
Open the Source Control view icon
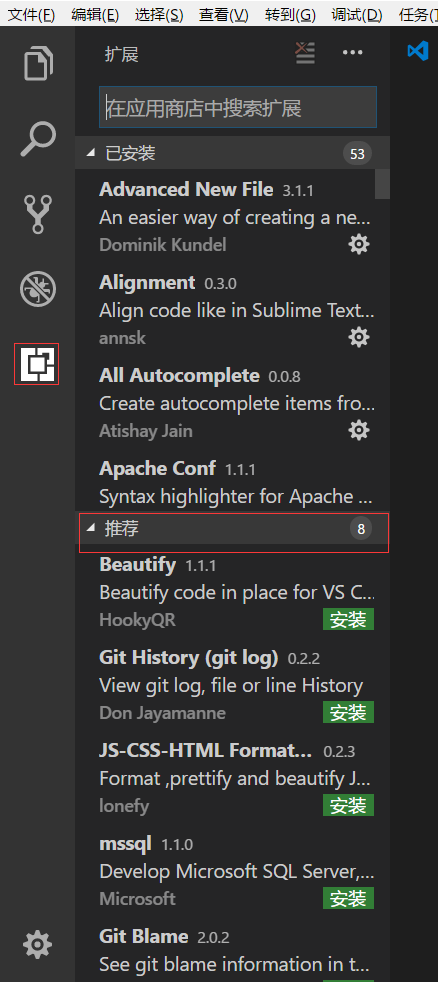point(38,214)
